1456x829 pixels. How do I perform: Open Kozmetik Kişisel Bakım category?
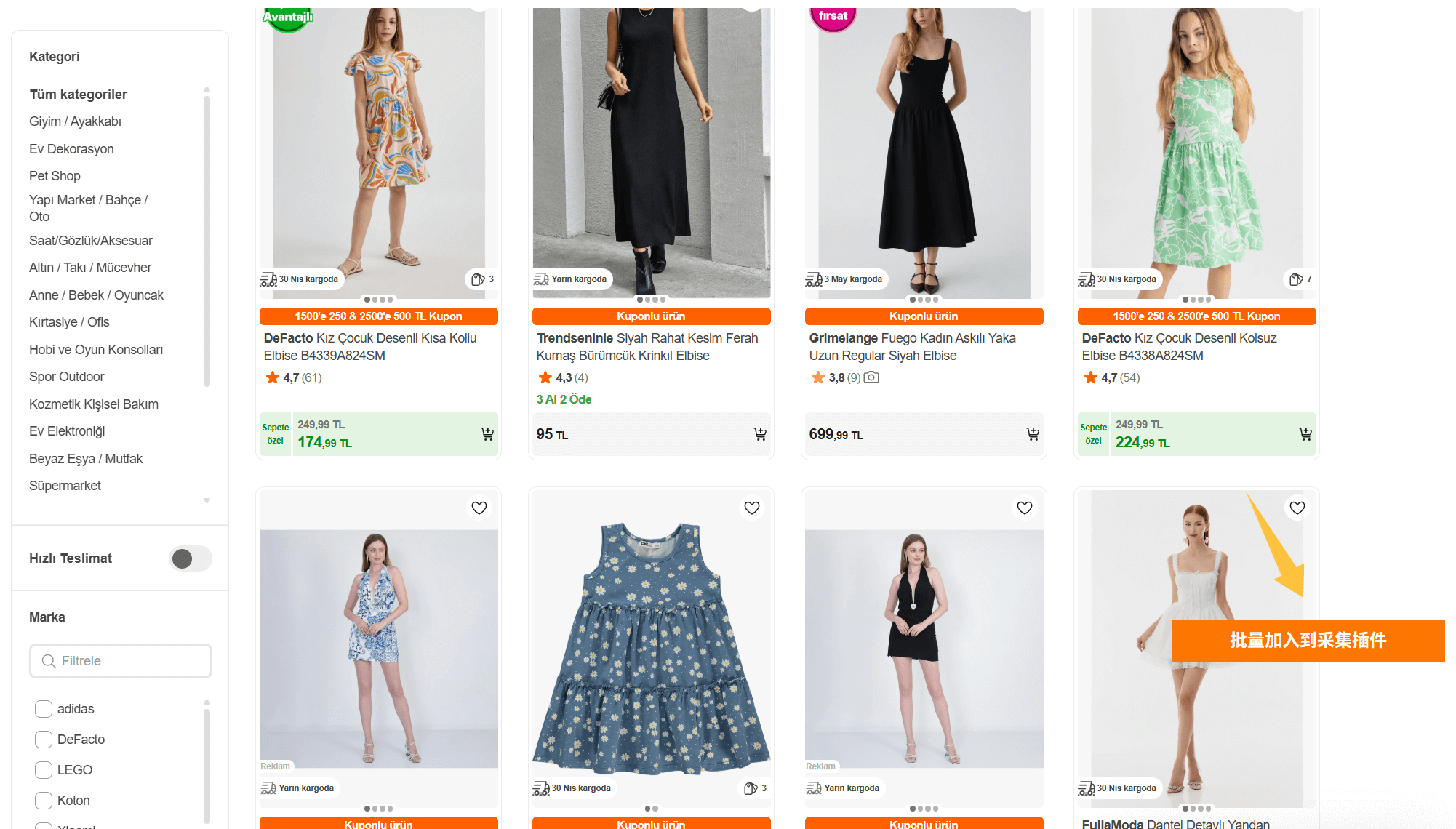tap(94, 404)
